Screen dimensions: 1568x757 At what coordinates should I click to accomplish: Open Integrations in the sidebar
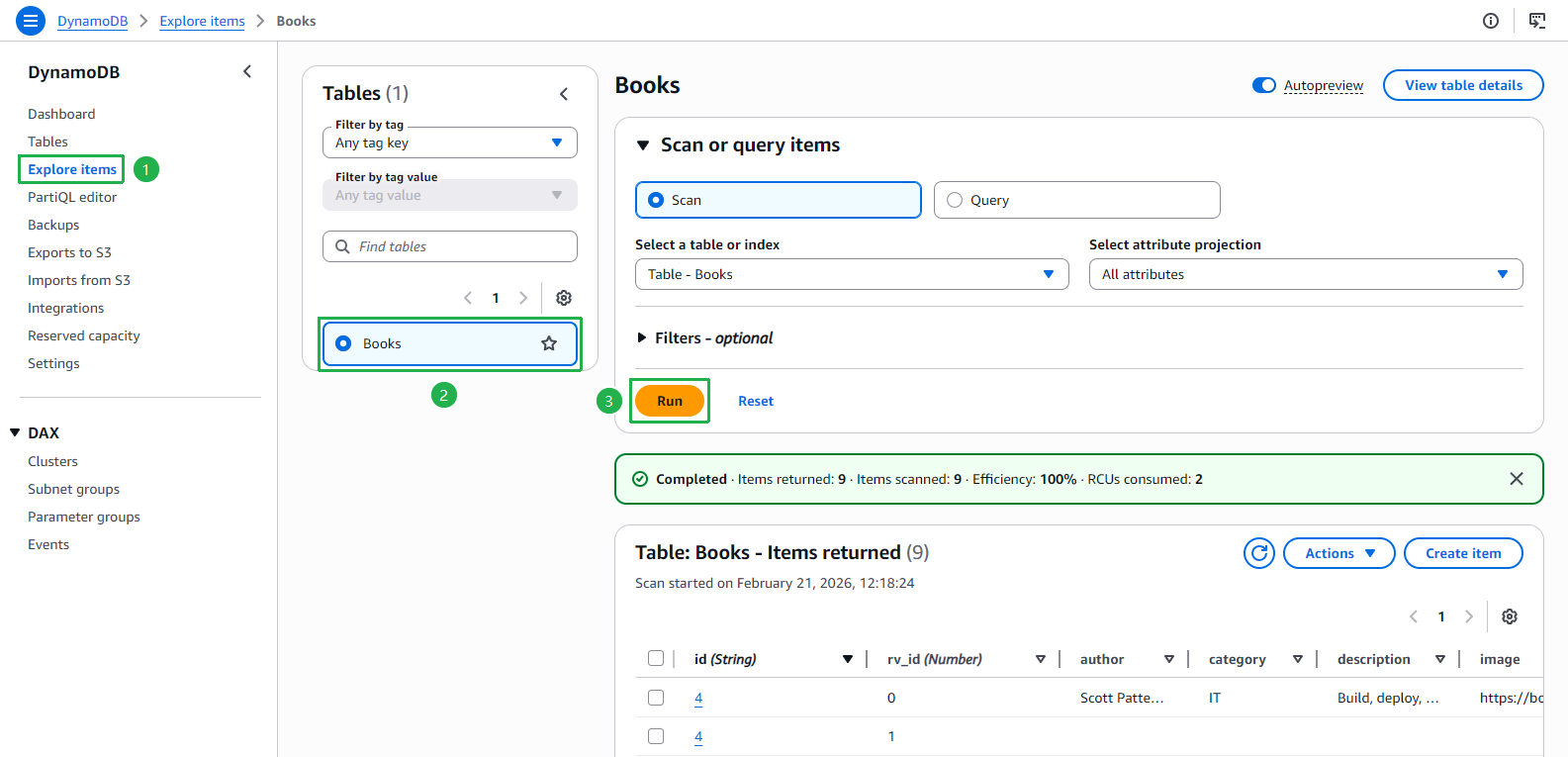65,308
